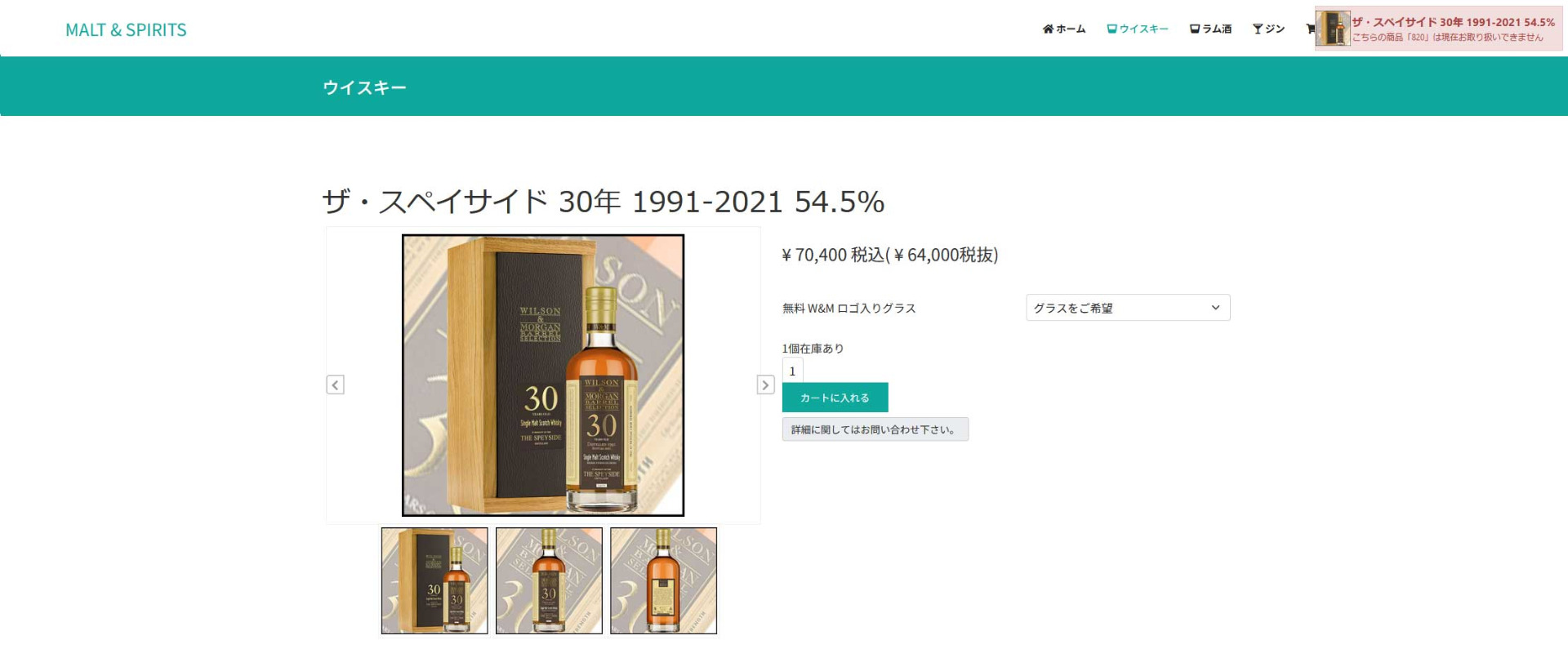The width and height of the screenshot is (1568, 649).
Task: Click the main product image of the bottle
Action: [x=543, y=376]
